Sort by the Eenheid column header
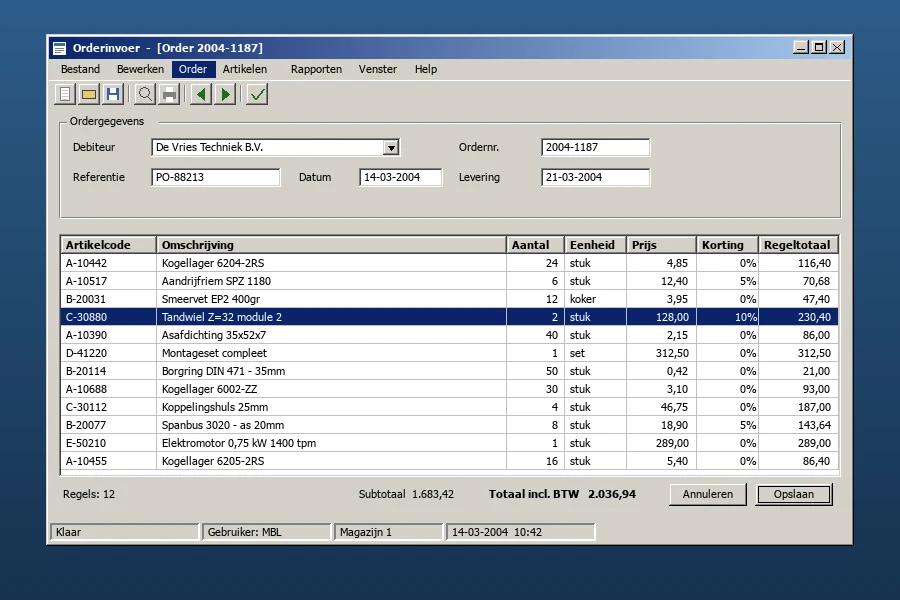This screenshot has height=600, width=900. (596, 245)
